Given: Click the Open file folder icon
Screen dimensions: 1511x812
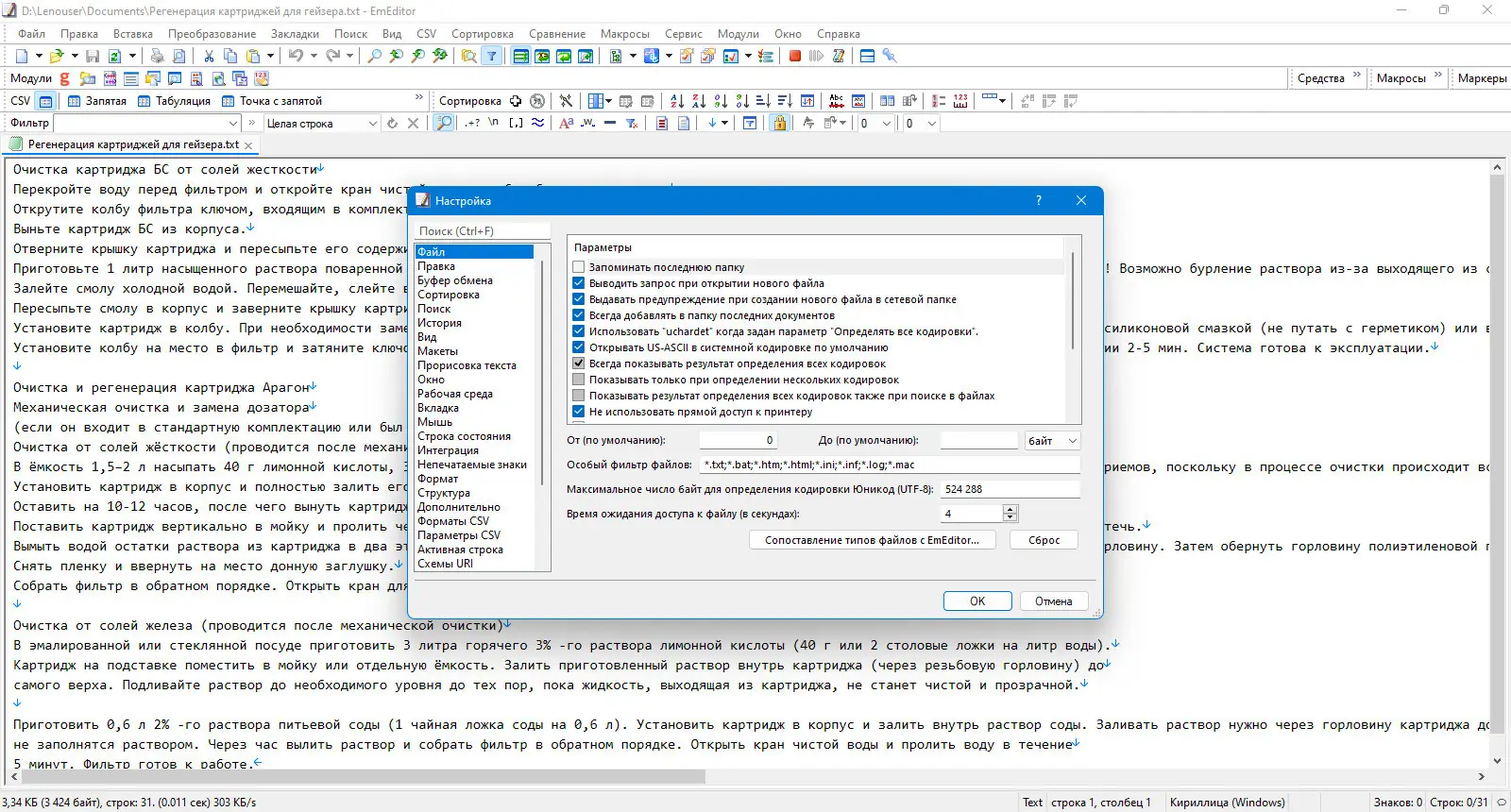Looking at the screenshot, I should click(x=56, y=57).
